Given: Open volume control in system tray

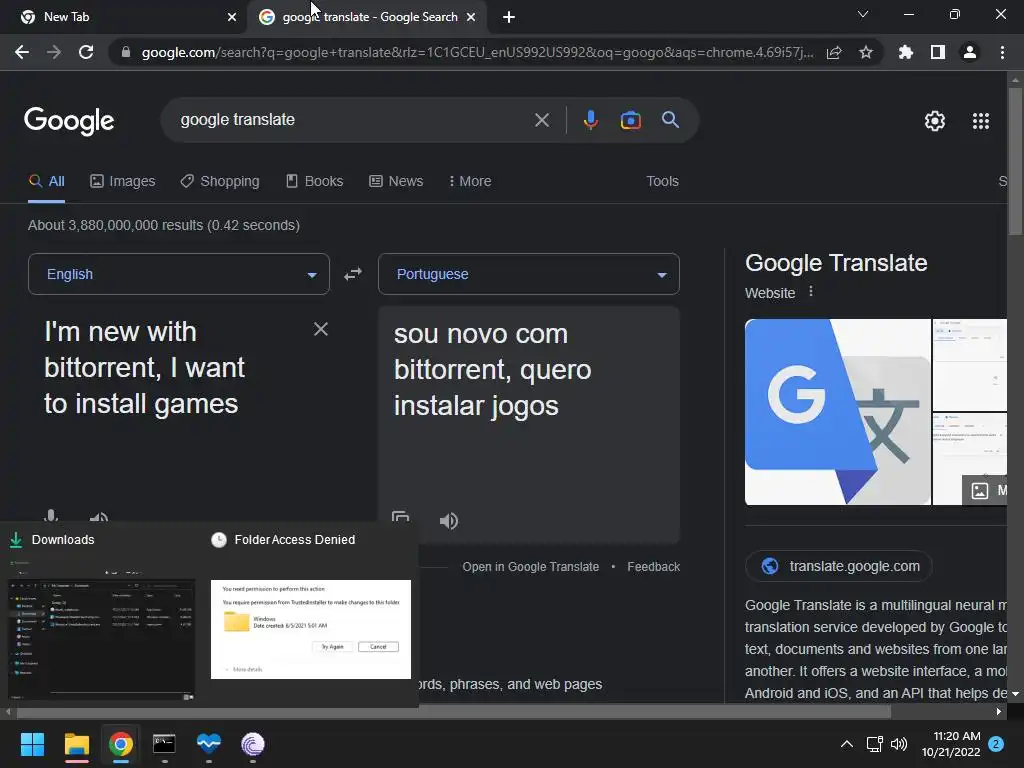Looking at the screenshot, I should (899, 744).
